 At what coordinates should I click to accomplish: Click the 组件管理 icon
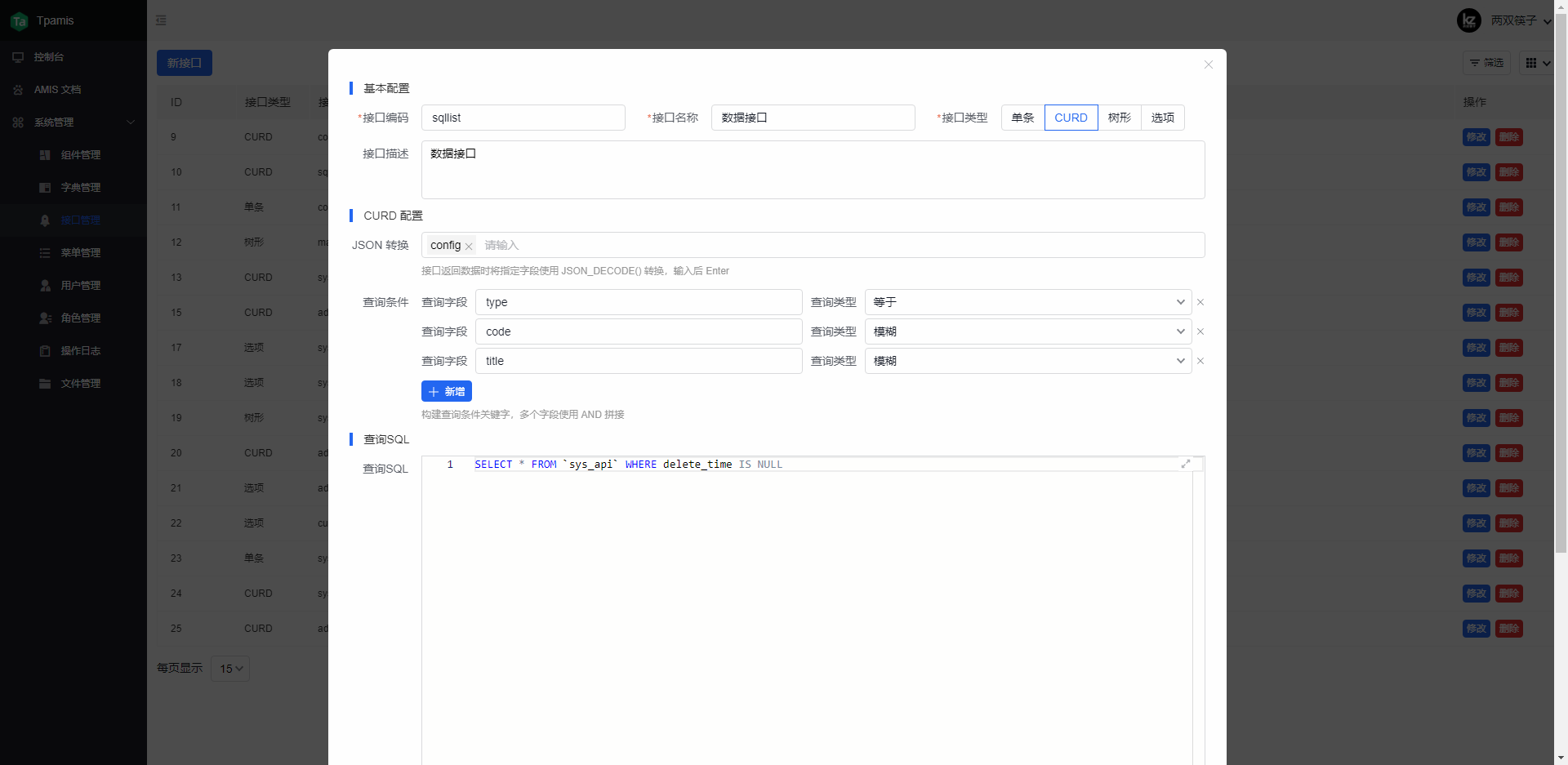point(45,155)
